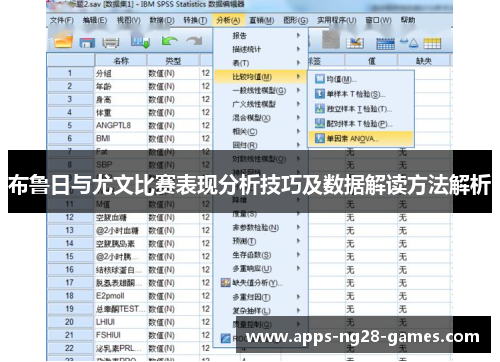
Task: Select 复杂抽样(L) menu entry
Action: coord(260,311)
